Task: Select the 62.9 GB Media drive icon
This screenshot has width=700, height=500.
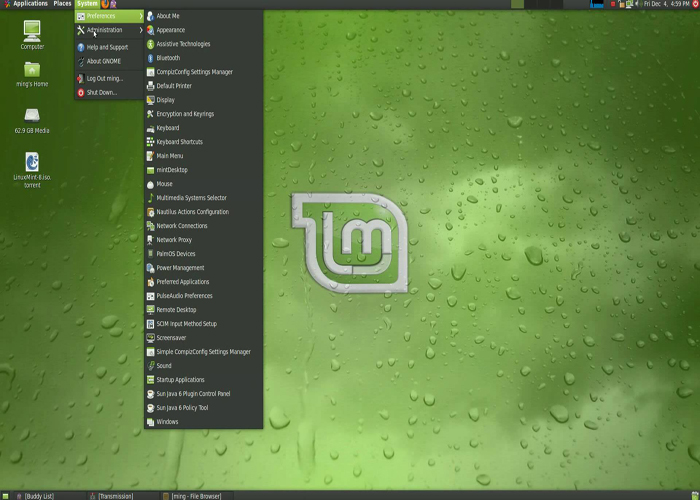Action: tap(32, 121)
